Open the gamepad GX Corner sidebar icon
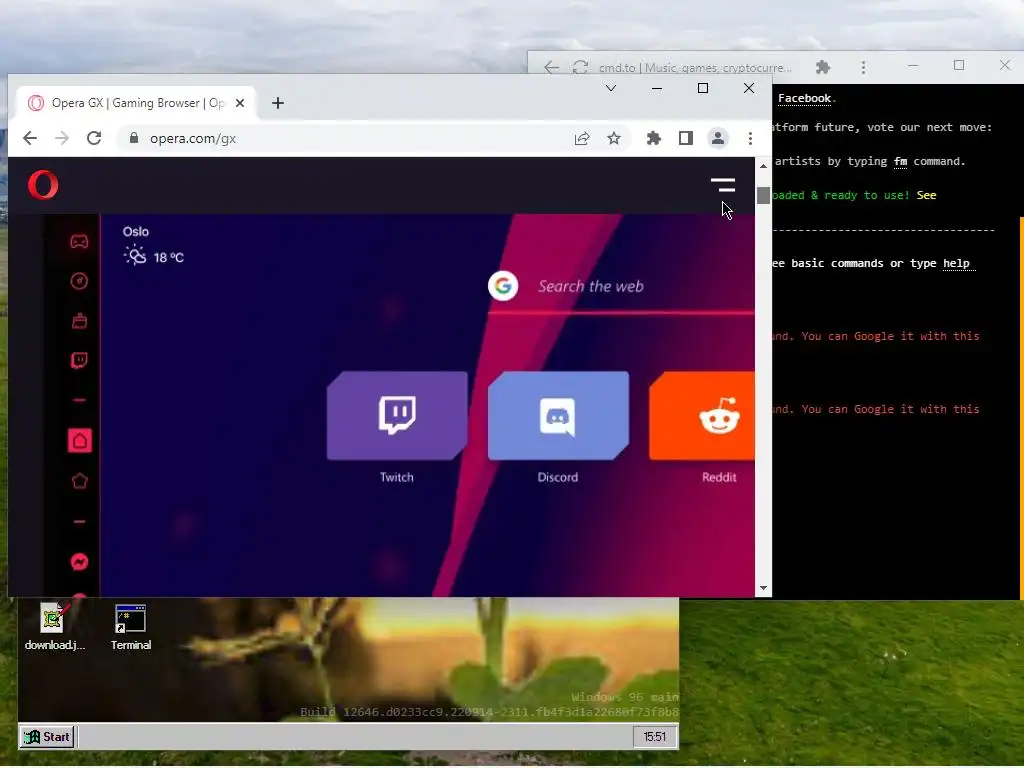The height and width of the screenshot is (768, 1024). tap(79, 242)
